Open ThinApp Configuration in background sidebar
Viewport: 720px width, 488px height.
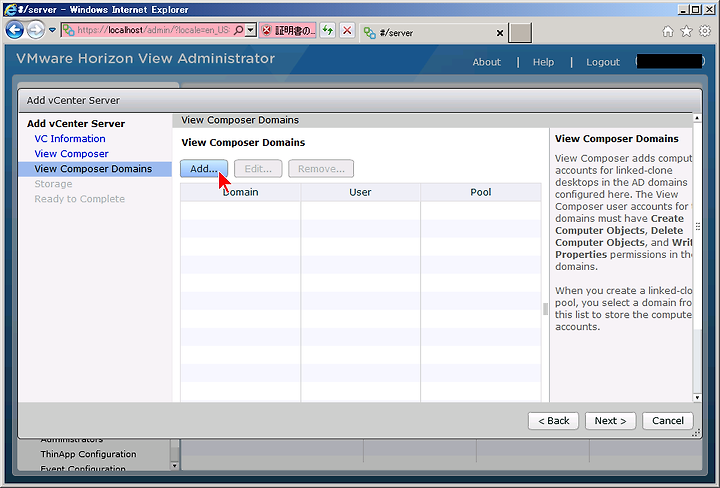[x=88, y=454]
